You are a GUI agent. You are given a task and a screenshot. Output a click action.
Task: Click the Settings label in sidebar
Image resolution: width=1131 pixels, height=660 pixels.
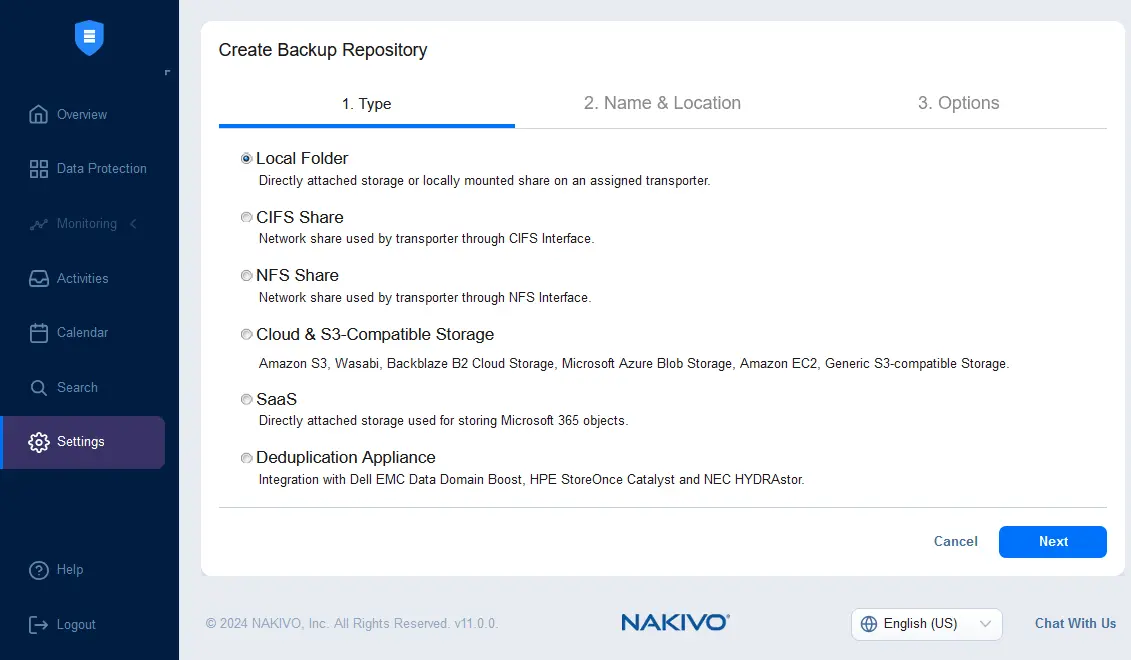coord(81,441)
